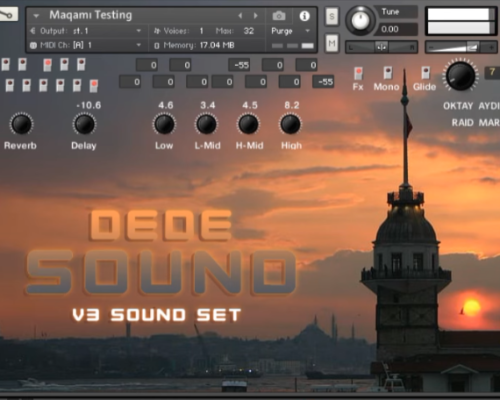Click the H-Mid EQ knob
500x400 pixels.
tap(248, 124)
